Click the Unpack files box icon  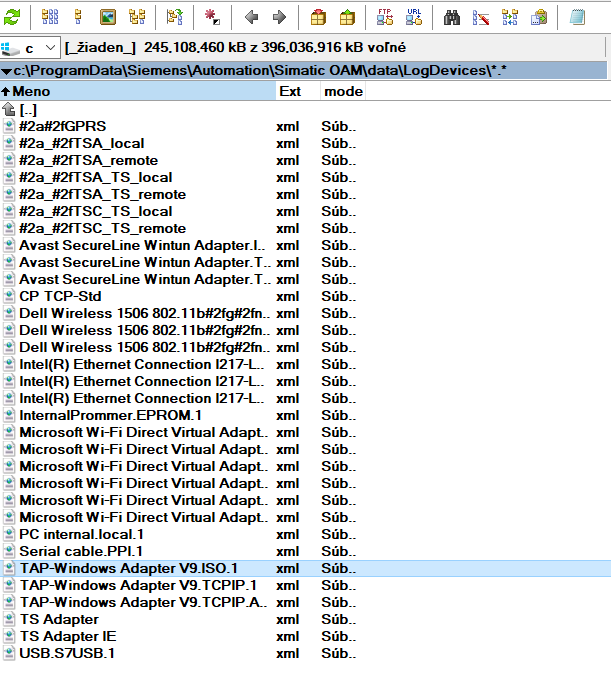point(347,17)
